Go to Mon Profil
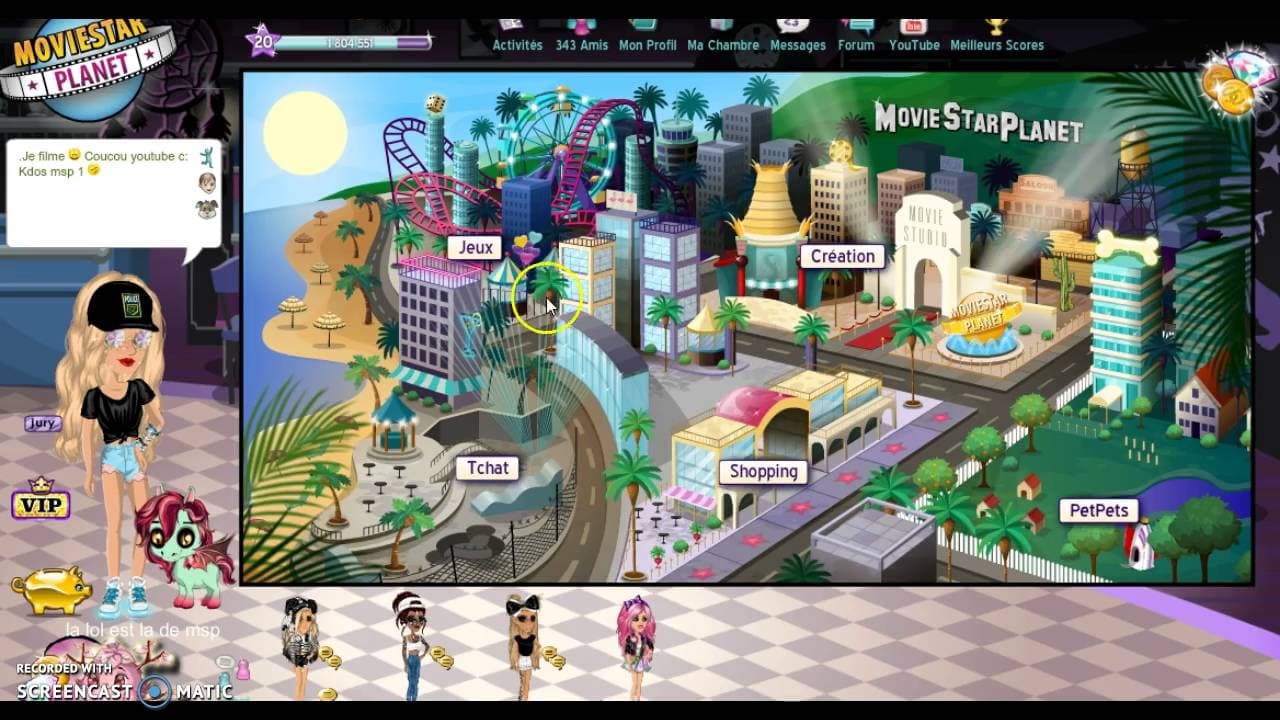The width and height of the screenshot is (1280, 720). pos(647,37)
